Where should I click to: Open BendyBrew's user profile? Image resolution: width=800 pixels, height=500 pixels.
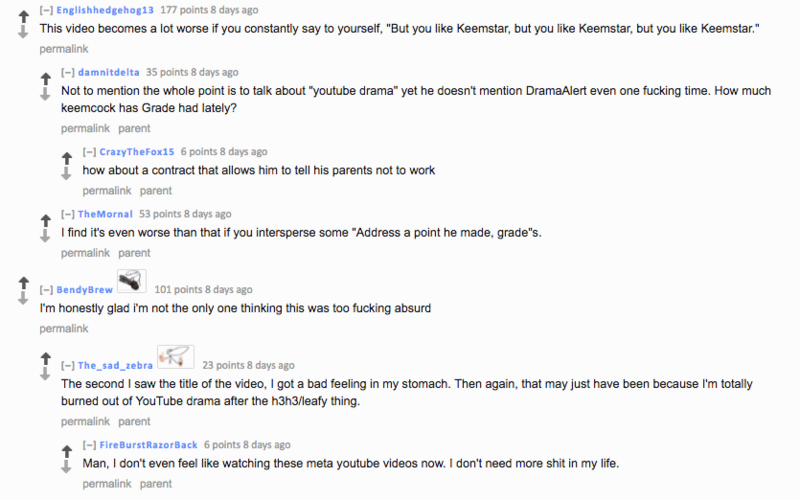84,290
